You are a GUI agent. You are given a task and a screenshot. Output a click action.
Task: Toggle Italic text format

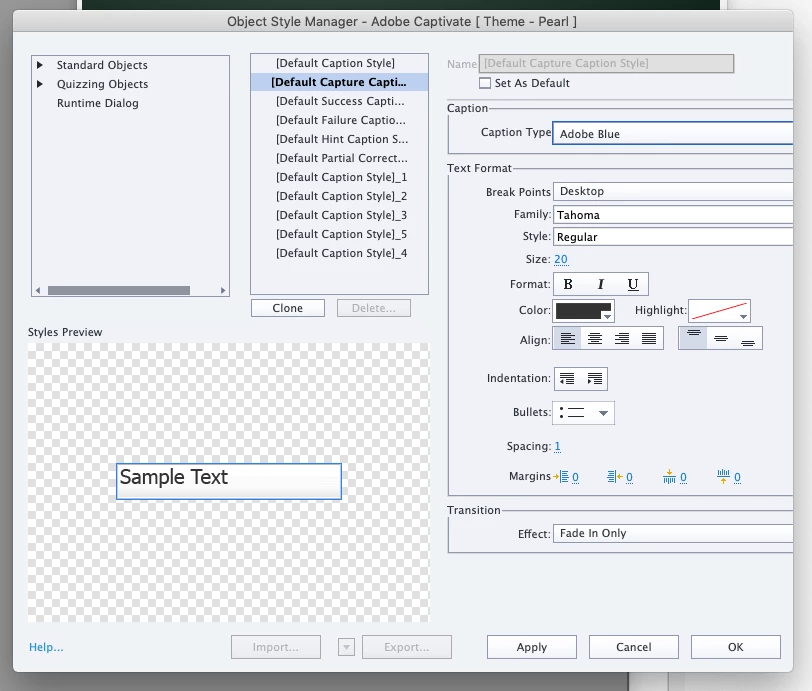pyautogui.click(x=601, y=284)
